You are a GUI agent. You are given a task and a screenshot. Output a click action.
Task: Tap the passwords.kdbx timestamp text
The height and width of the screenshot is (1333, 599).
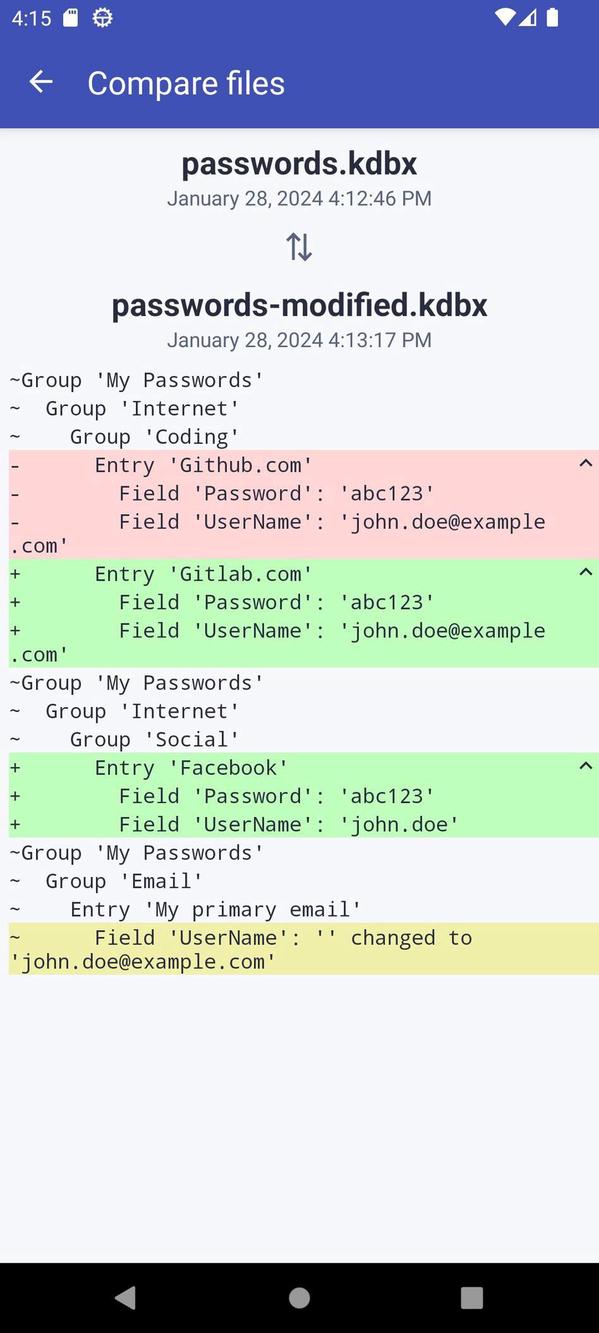pyautogui.click(x=298, y=198)
